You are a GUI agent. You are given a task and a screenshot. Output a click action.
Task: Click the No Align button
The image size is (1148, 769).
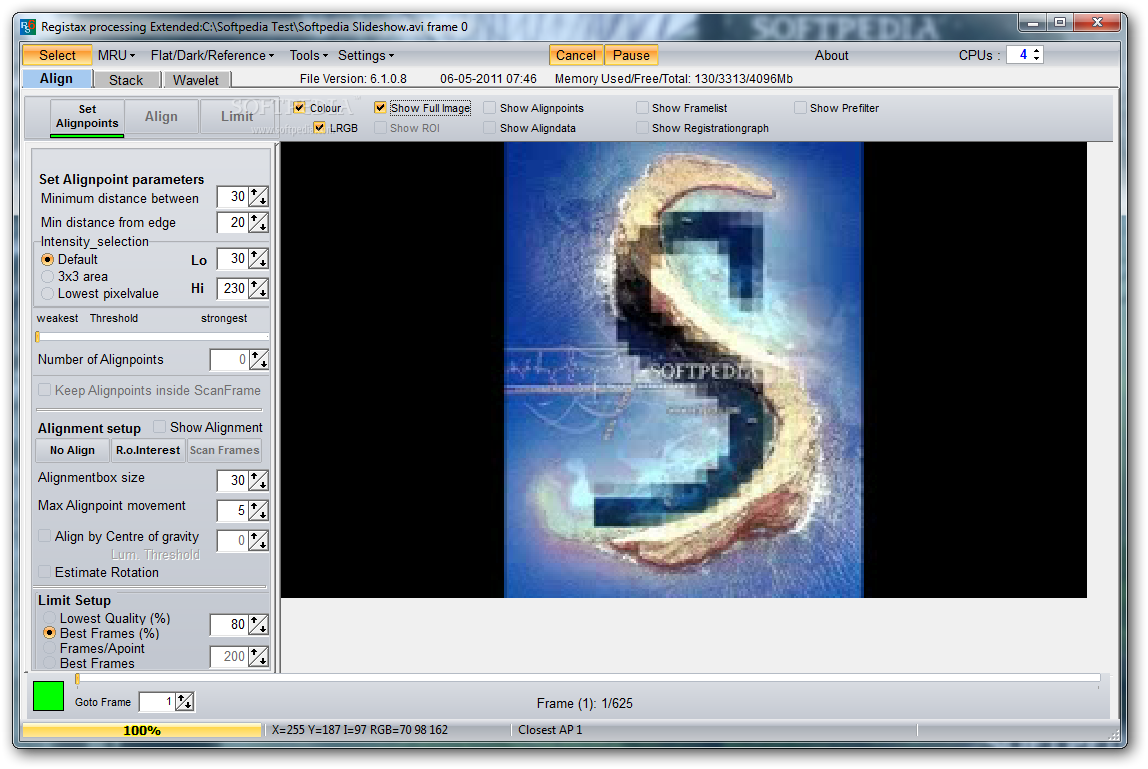[x=72, y=450]
